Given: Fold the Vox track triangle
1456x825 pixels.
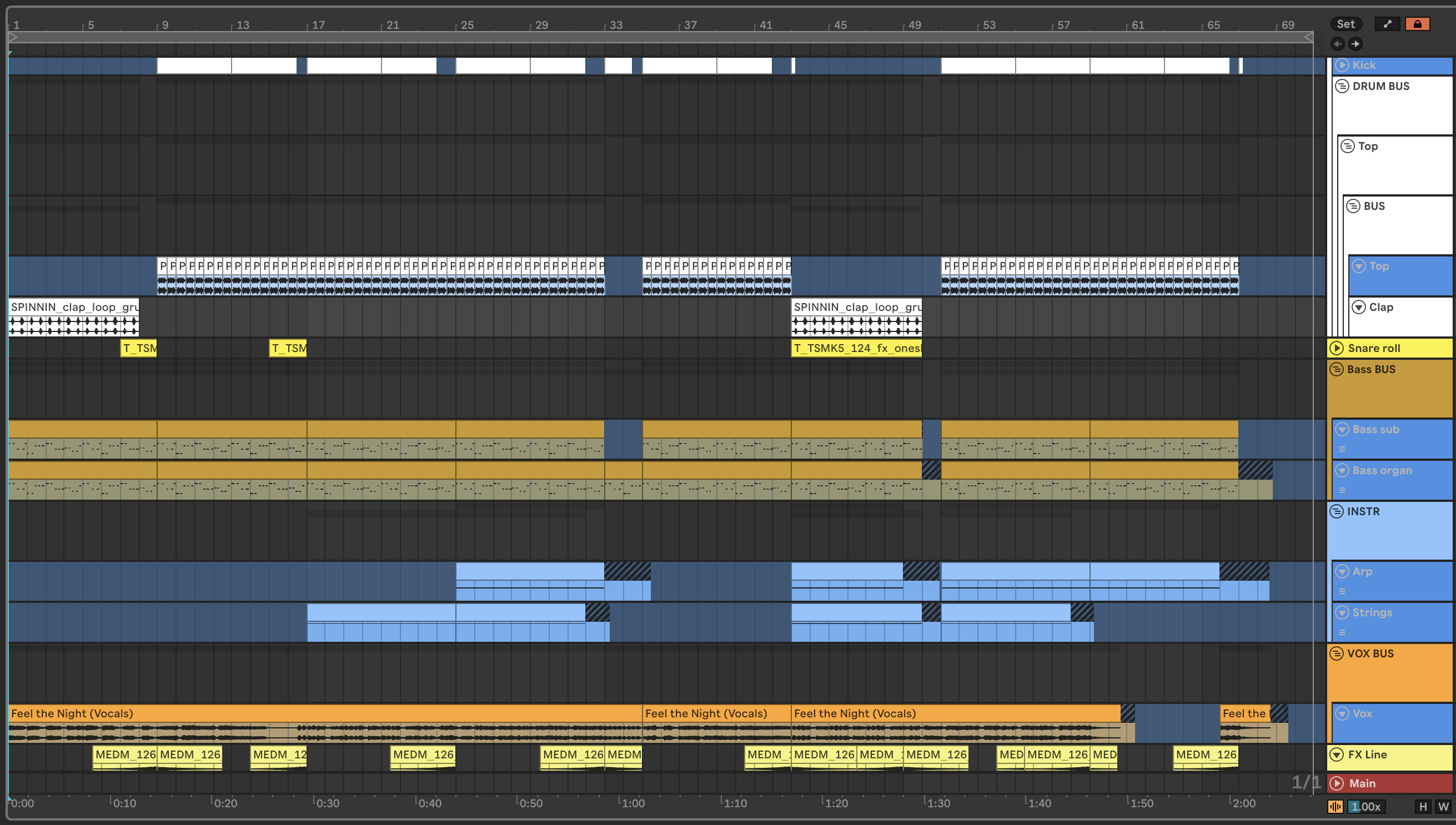Looking at the screenshot, I should (x=1342, y=714).
